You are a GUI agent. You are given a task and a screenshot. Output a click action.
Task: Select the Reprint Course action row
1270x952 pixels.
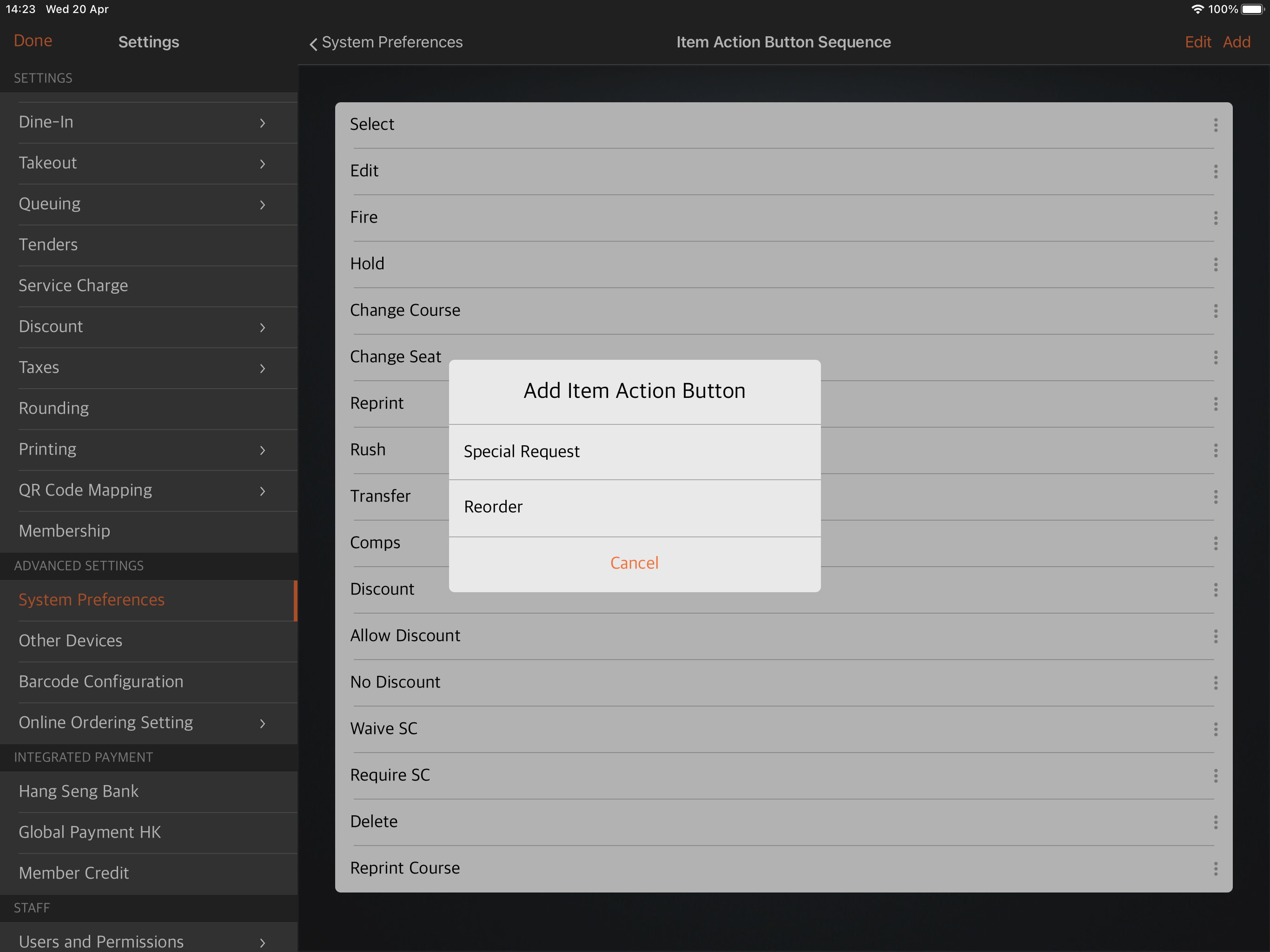(x=784, y=869)
